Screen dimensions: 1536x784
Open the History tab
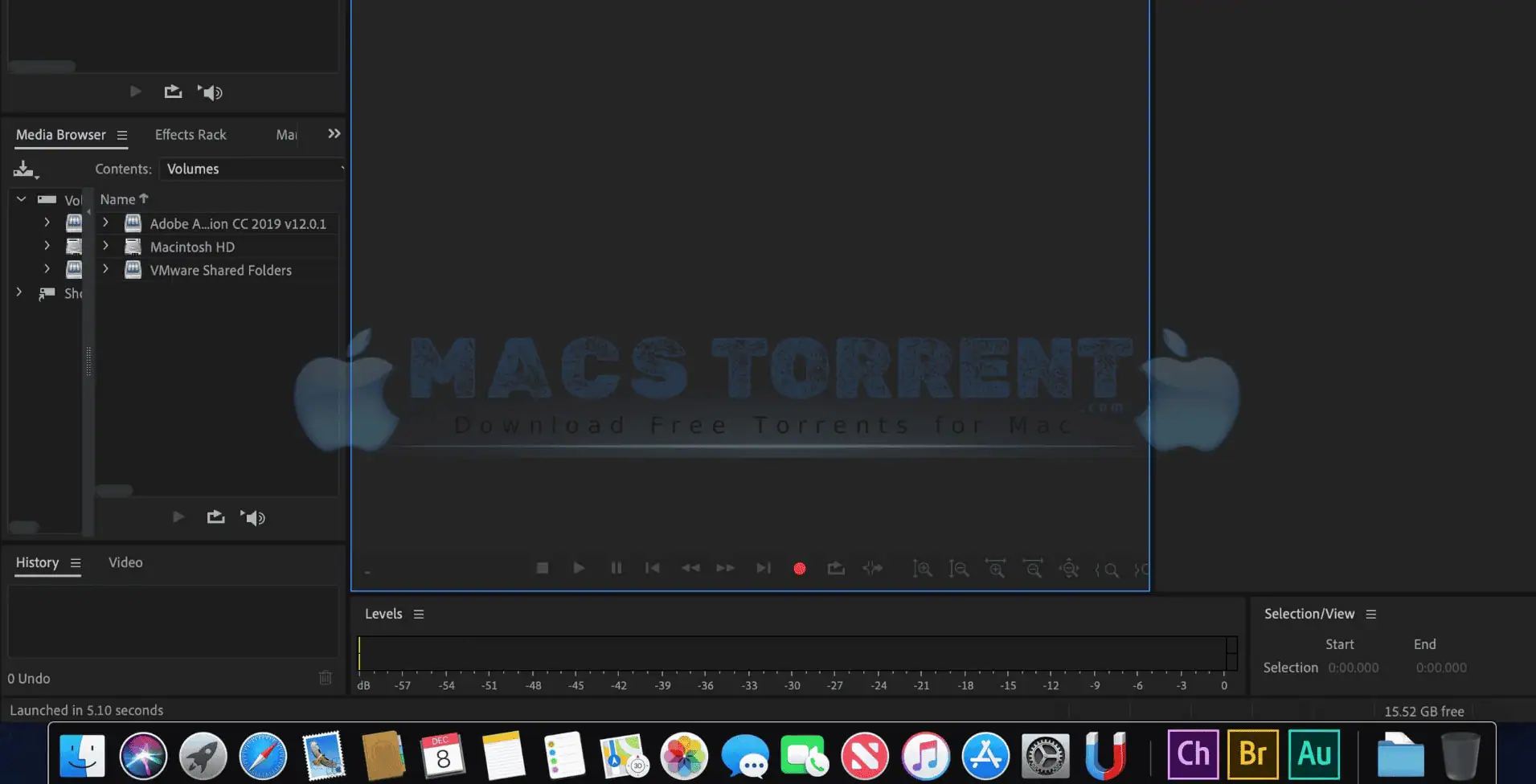click(x=37, y=562)
